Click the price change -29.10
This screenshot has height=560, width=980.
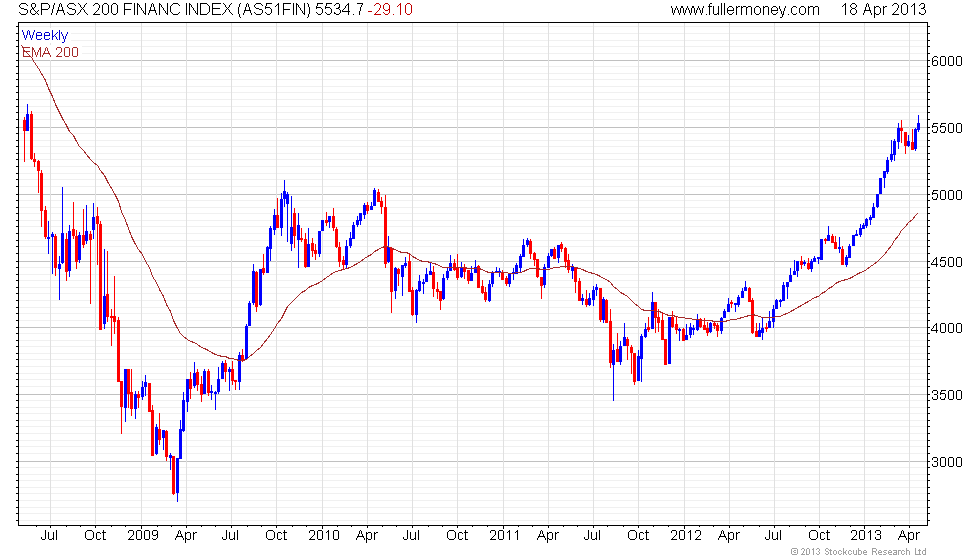click(x=390, y=9)
